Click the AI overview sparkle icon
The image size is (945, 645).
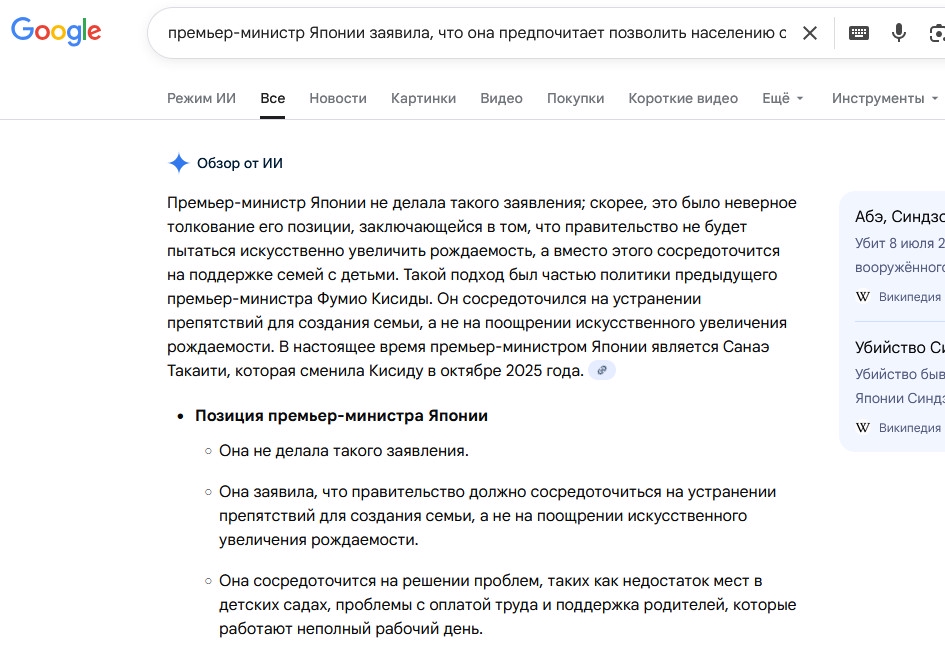(178, 163)
